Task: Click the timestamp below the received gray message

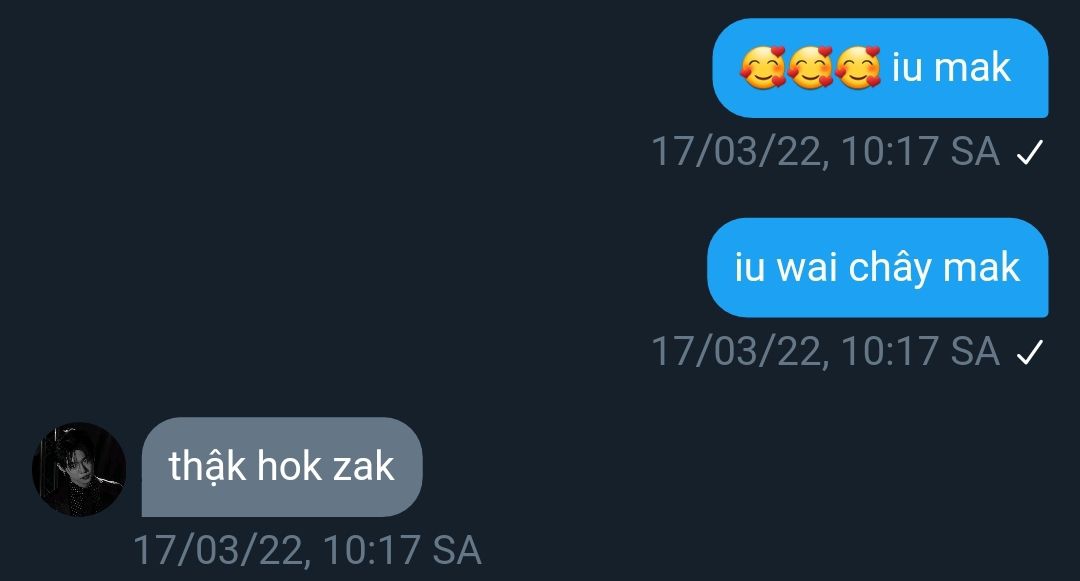Action: point(307,551)
